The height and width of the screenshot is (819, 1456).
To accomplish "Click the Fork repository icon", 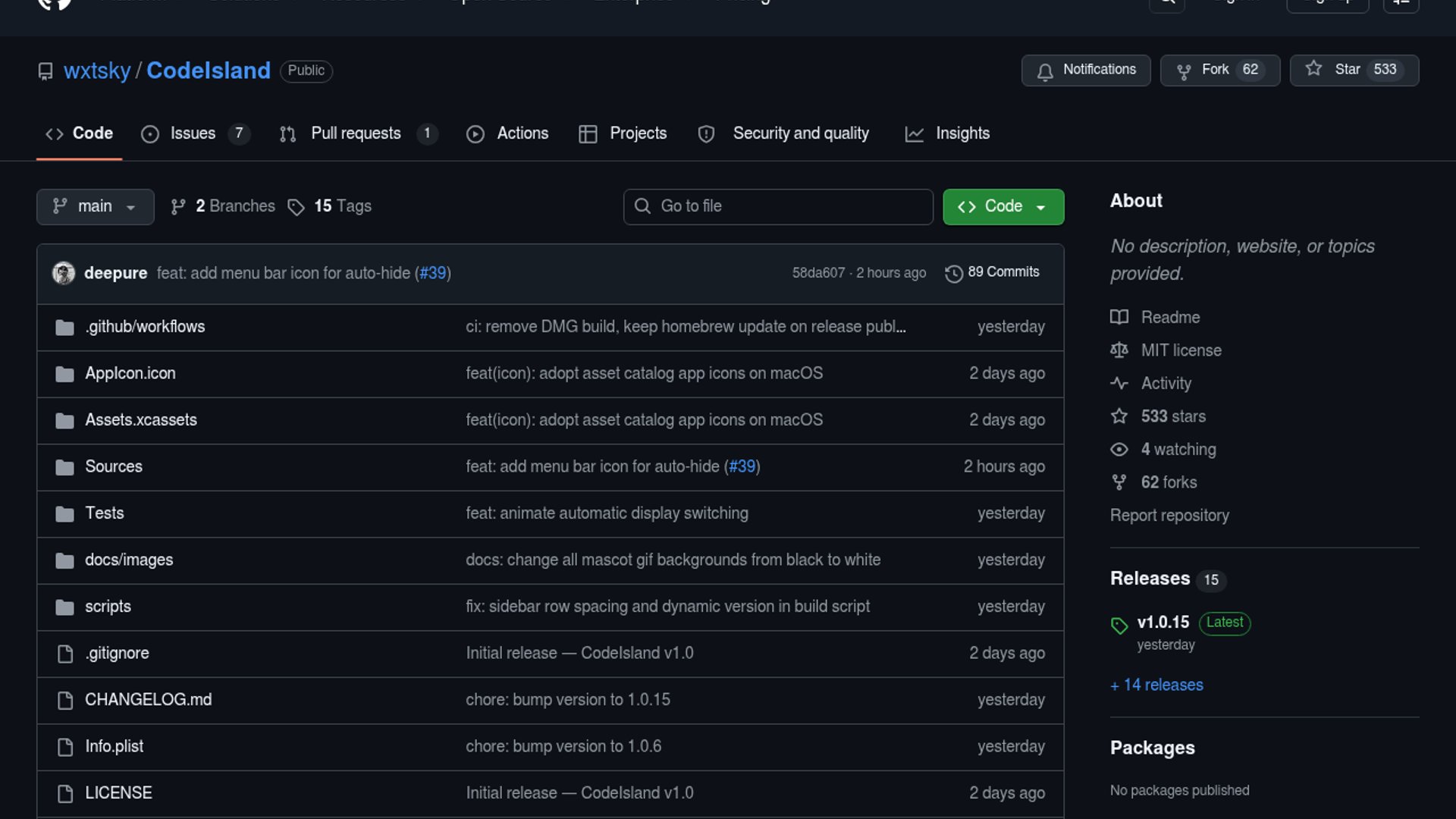I will [x=1183, y=71].
